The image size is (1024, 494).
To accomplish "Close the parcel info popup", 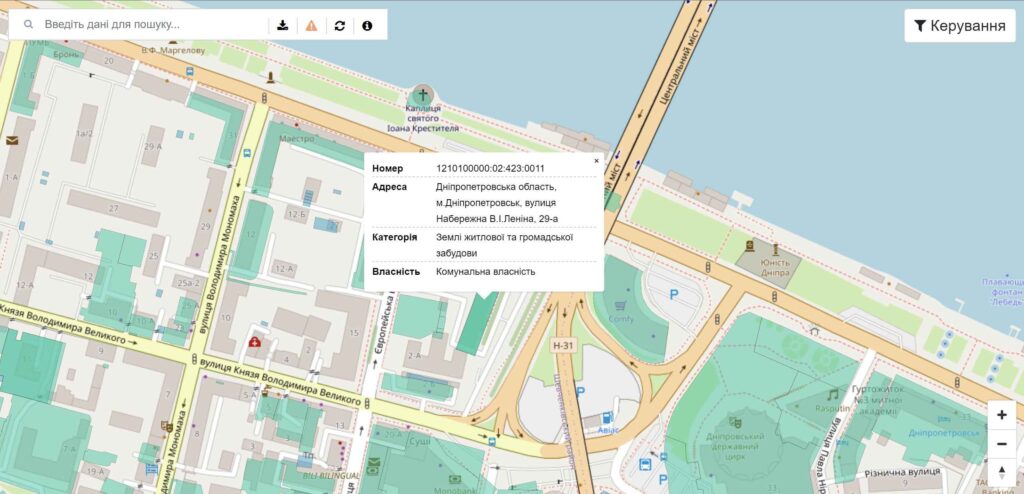I will click(596, 161).
